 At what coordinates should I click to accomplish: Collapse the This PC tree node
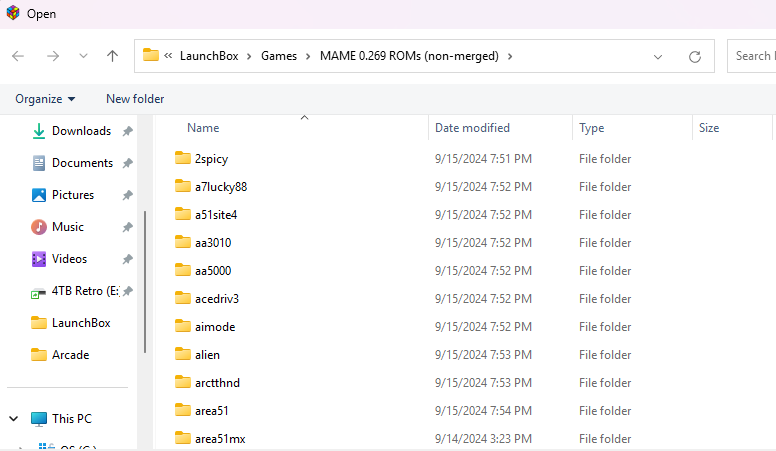(14, 419)
